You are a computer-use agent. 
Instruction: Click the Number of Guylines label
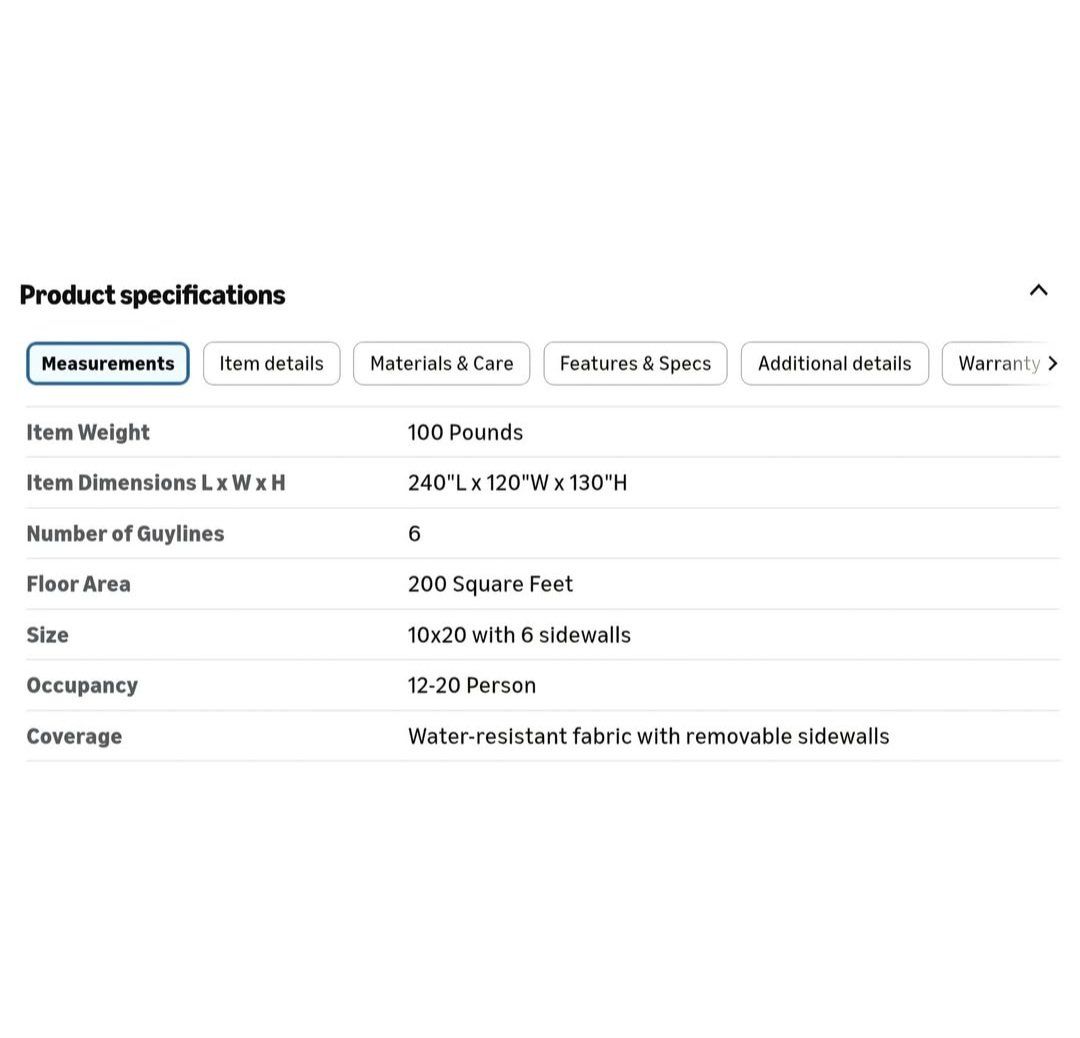pos(125,534)
